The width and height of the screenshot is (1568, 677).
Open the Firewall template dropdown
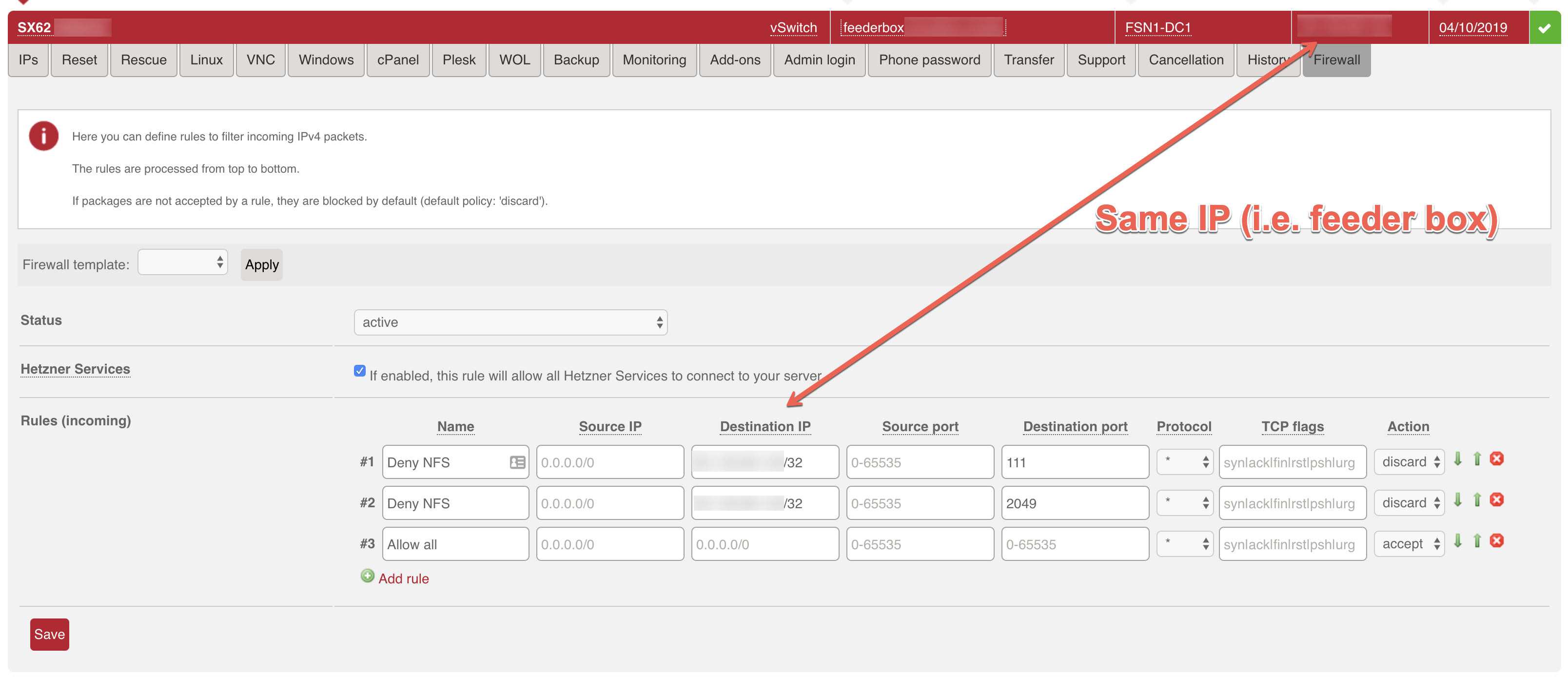tap(183, 262)
